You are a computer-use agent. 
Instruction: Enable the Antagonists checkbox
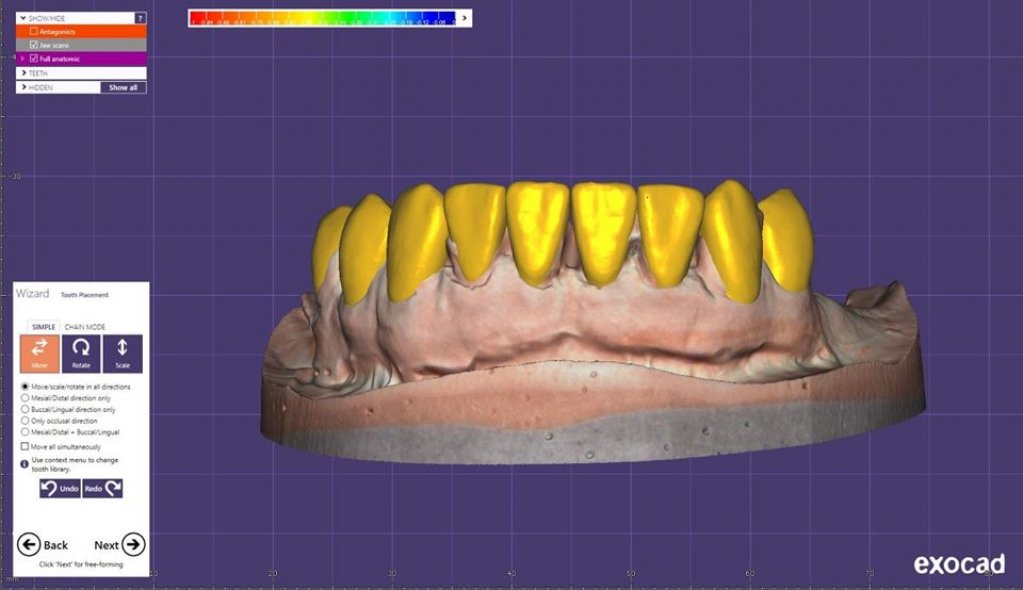coord(34,31)
